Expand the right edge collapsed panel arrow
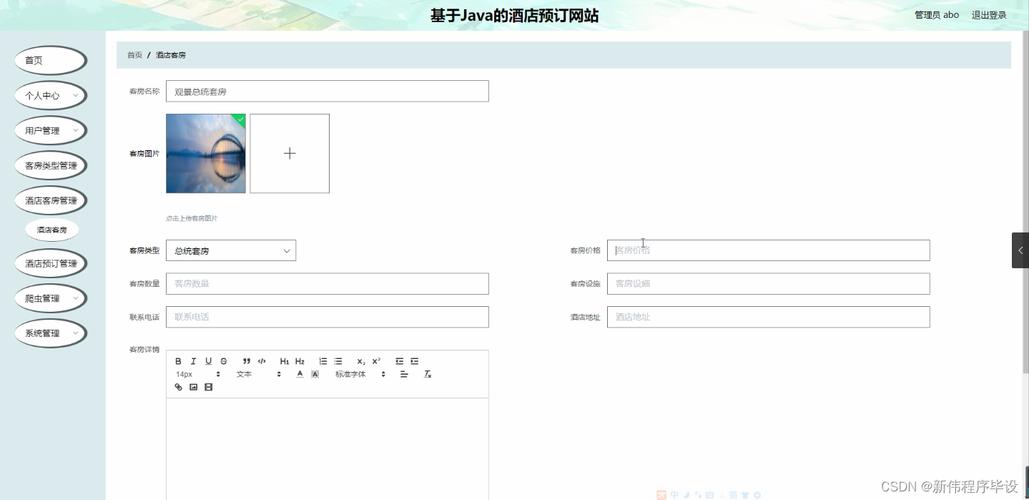Viewport: 1029px width, 500px height. 1020,250
